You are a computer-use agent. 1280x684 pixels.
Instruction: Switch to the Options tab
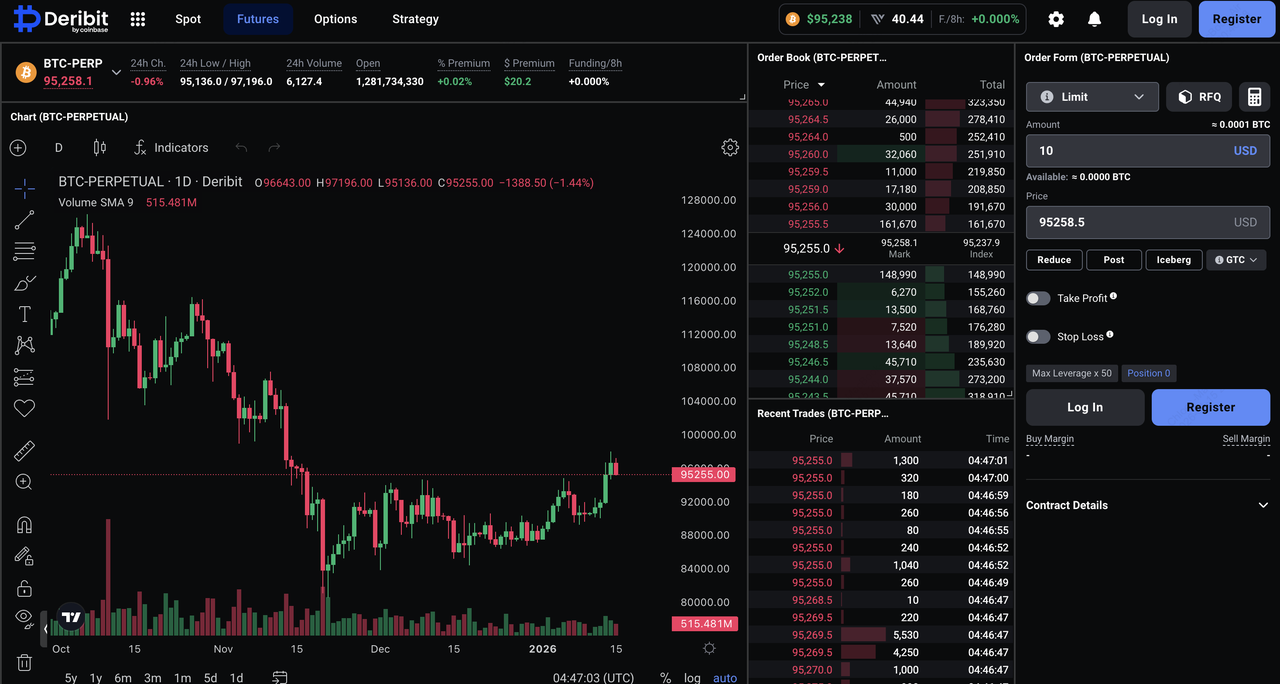335,19
